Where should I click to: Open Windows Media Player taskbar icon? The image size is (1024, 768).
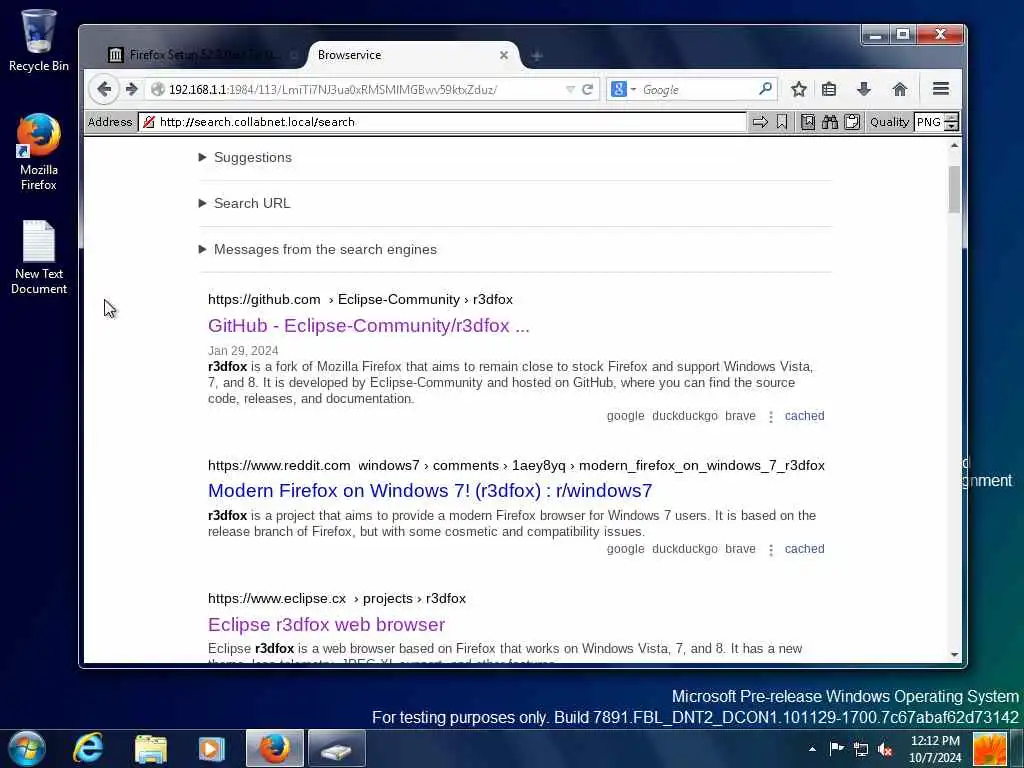pos(211,748)
